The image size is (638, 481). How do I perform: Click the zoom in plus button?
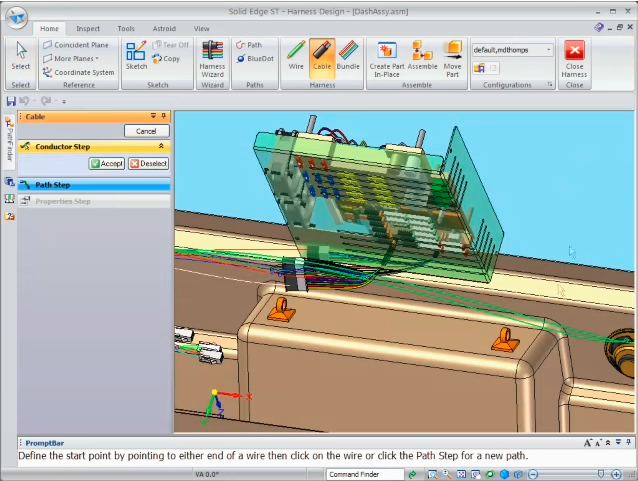point(616,474)
